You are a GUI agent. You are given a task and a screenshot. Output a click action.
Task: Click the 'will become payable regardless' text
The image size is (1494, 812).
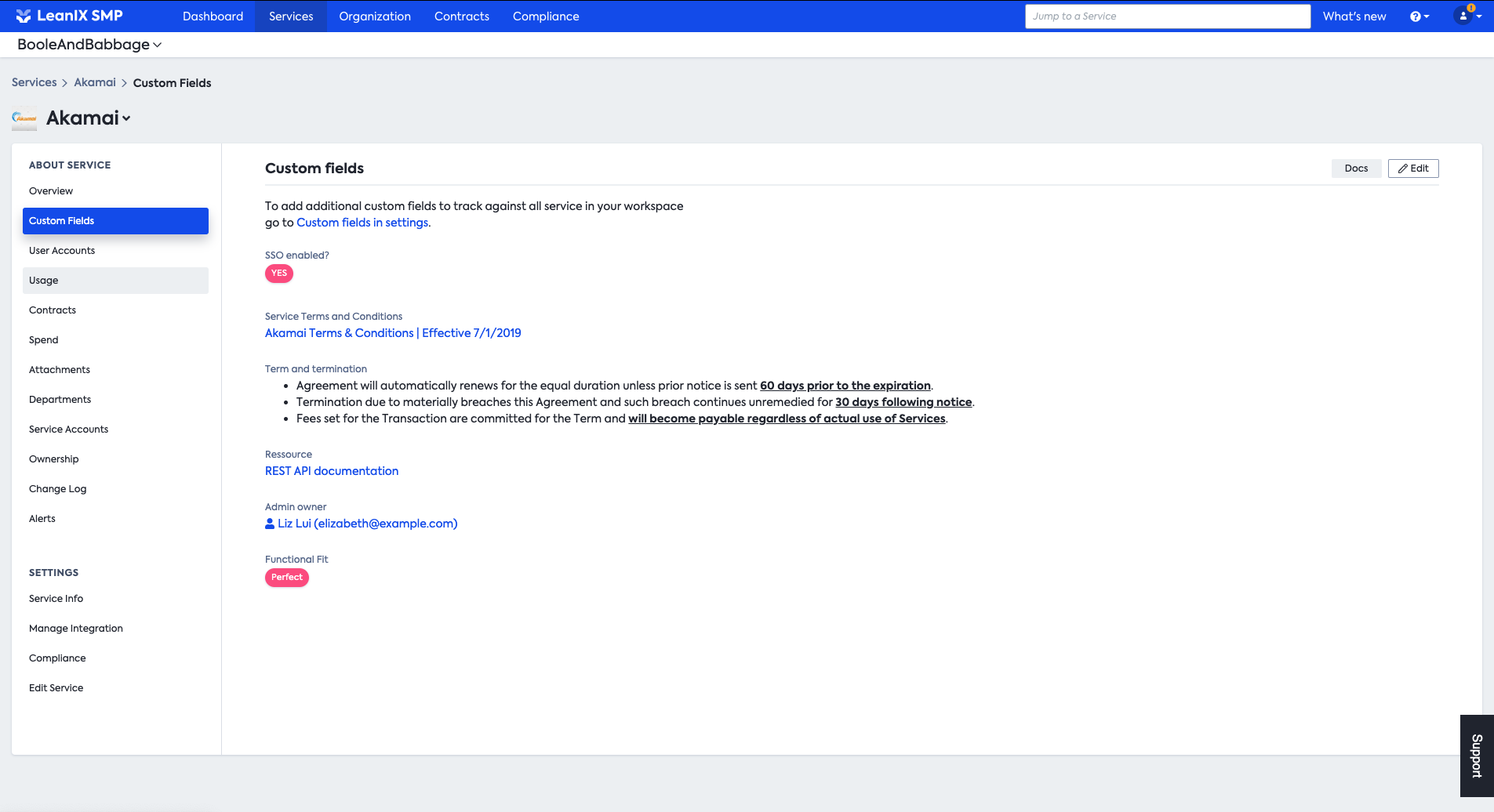click(x=787, y=419)
